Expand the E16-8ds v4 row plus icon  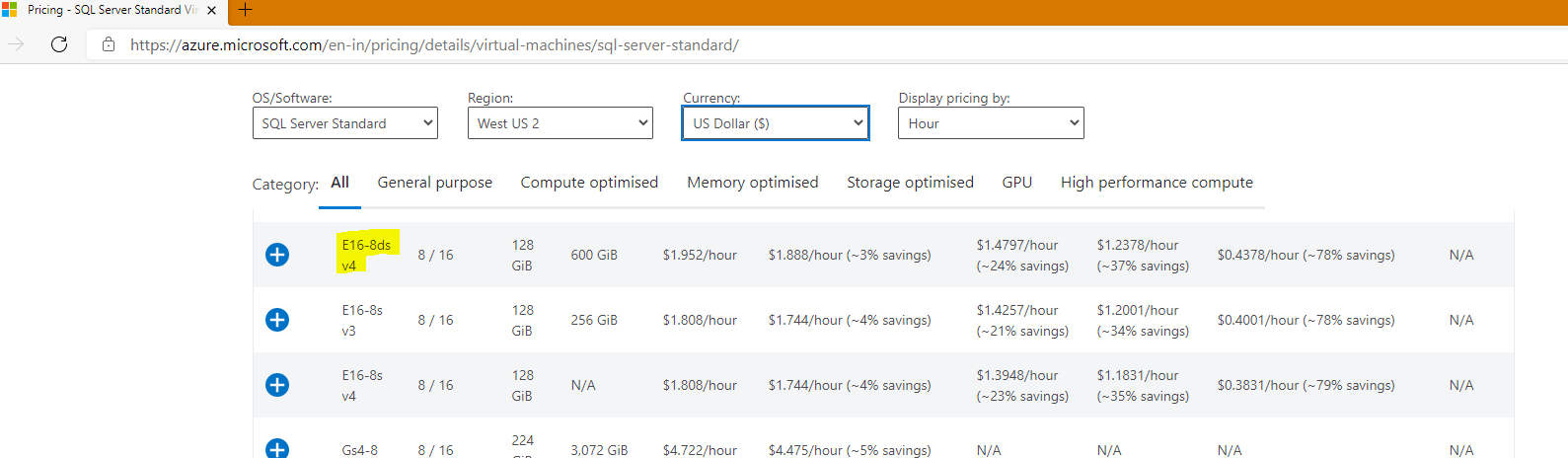pyautogui.click(x=277, y=255)
